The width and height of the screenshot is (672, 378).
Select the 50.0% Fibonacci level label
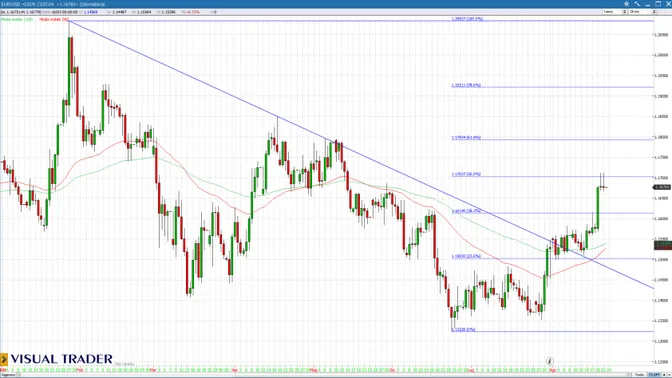click(x=466, y=174)
